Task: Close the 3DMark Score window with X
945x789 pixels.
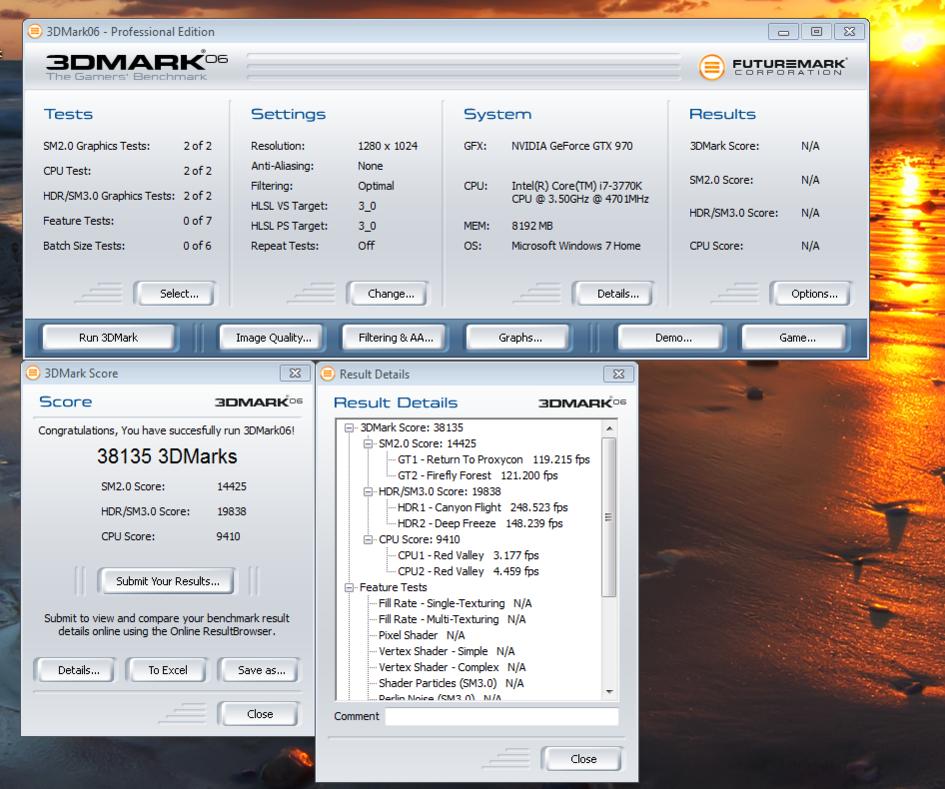Action: pyautogui.click(x=295, y=373)
